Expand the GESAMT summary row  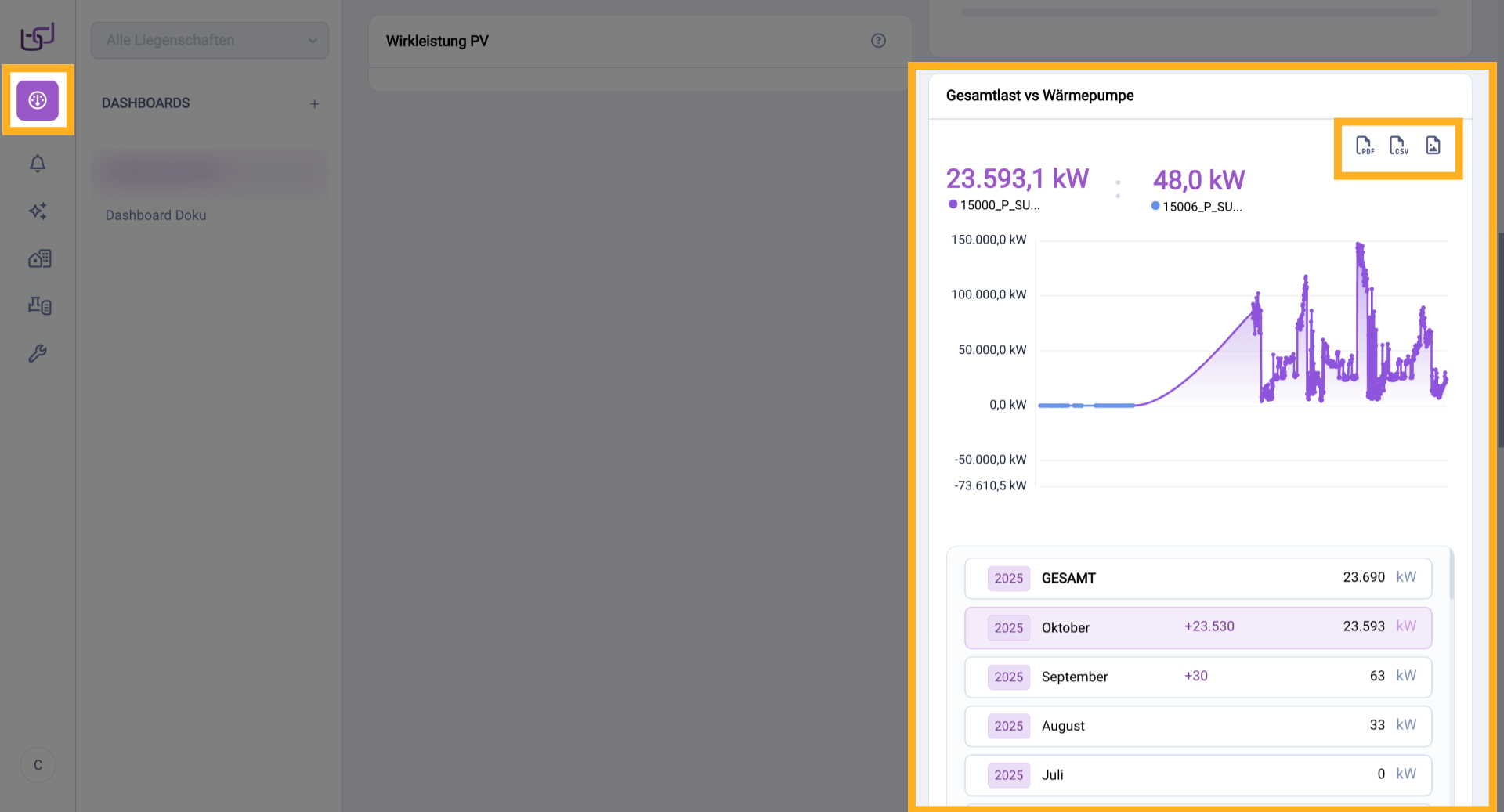tap(1198, 578)
